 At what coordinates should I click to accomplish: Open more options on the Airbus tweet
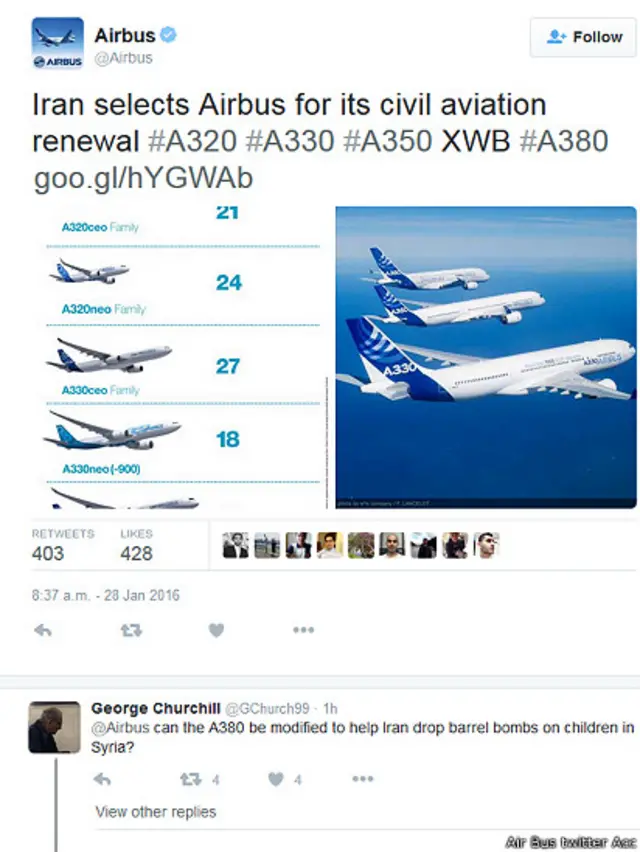303,630
